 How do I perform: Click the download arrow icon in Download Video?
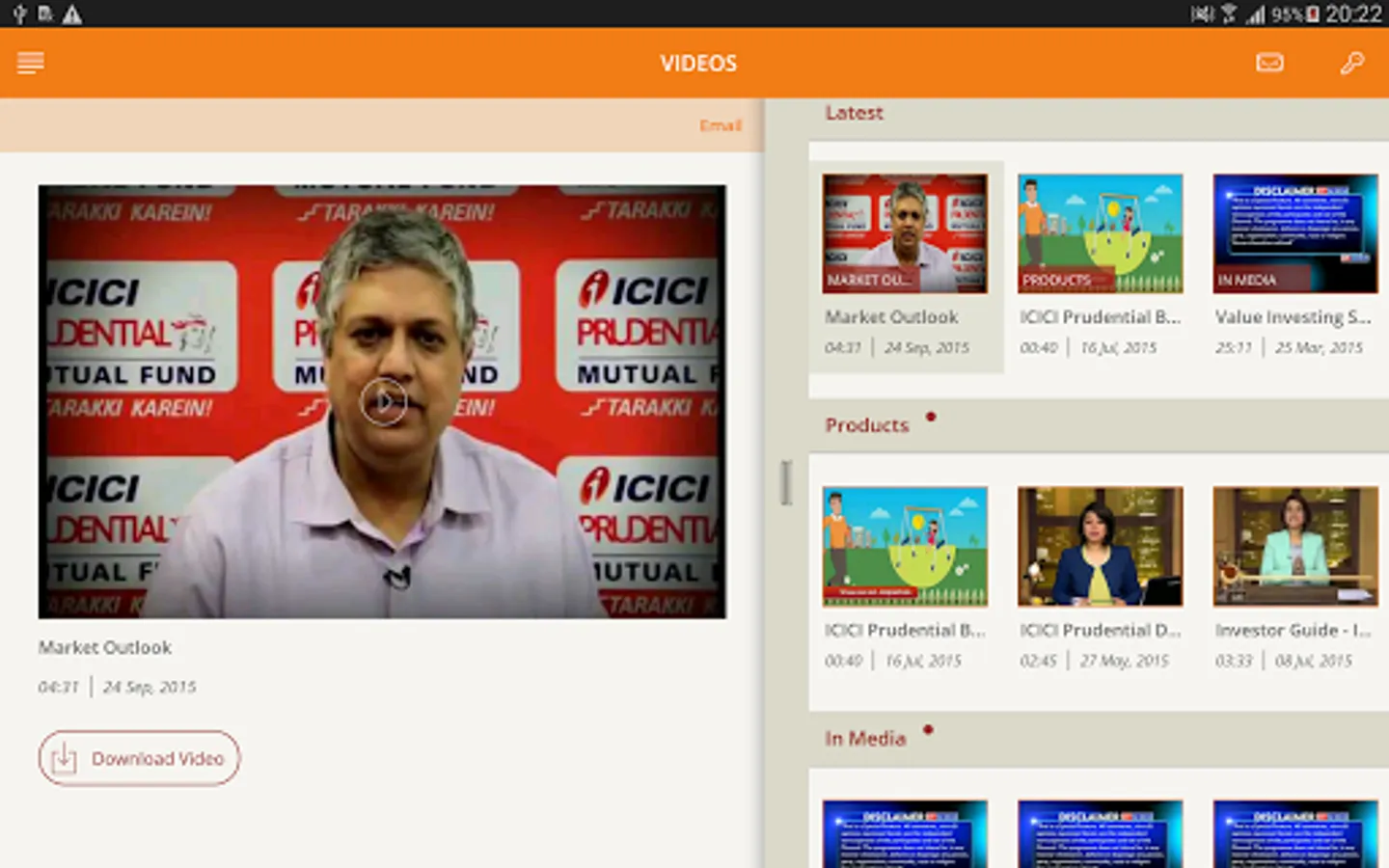[x=64, y=758]
